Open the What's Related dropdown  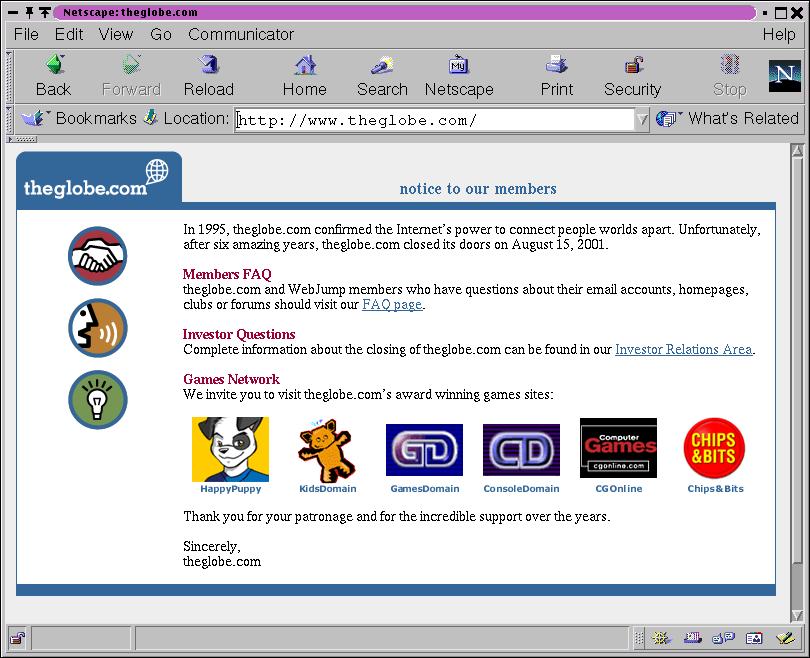(x=728, y=118)
